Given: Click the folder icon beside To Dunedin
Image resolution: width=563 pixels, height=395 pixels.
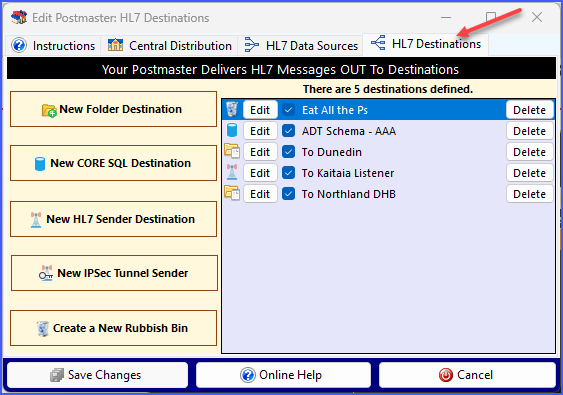Looking at the screenshot, I should pyautogui.click(x=232, y=151).
